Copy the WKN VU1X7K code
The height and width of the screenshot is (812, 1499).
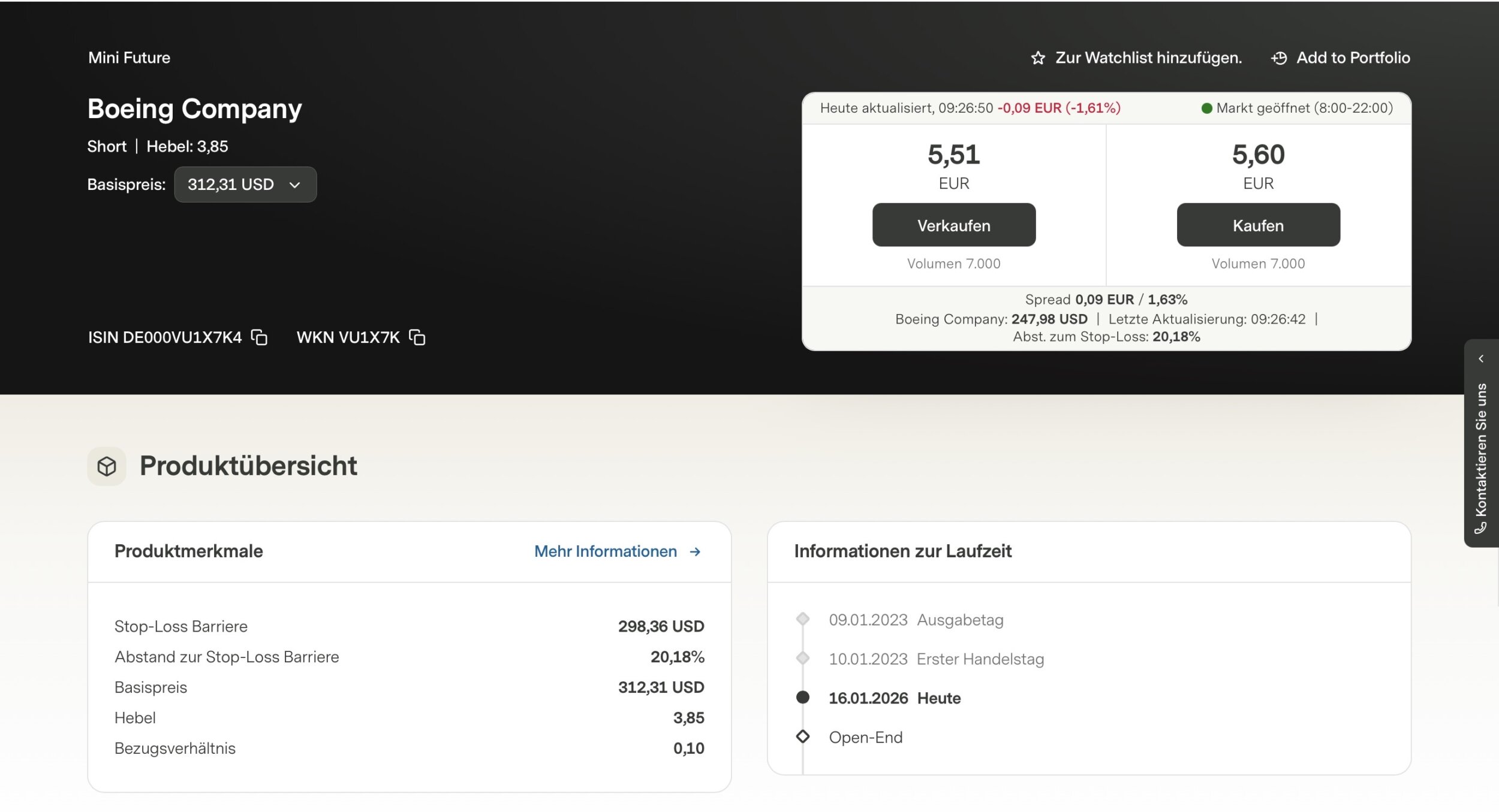click(x=417, y=337)
